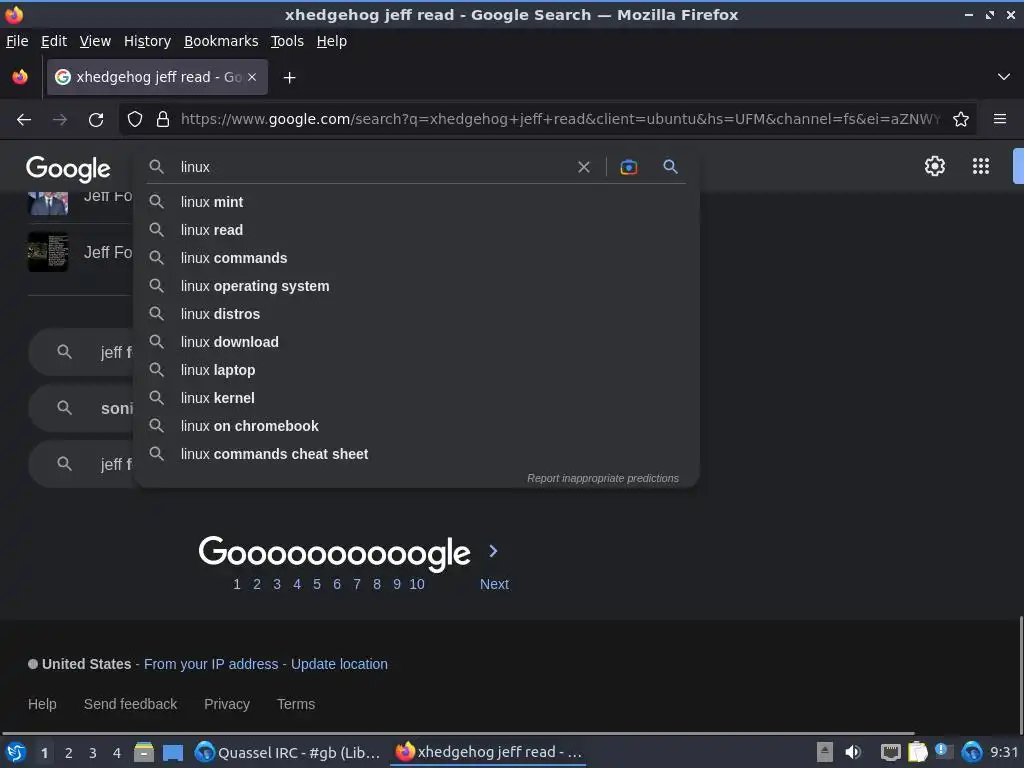Expand the list all tabs chevron
1024x768 pixels.
(1004, 77)
